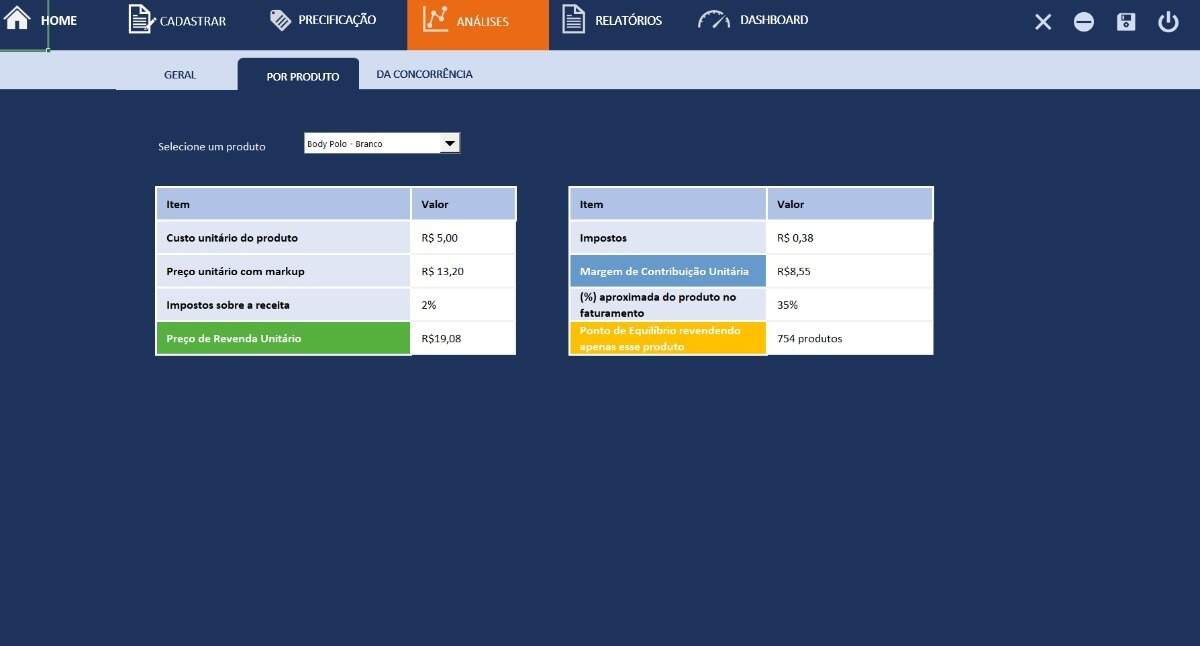1200x646 pixels.
Task: Select the blue Margem de Contribuição Unitária cell
Action: click(x=668, y=271)
